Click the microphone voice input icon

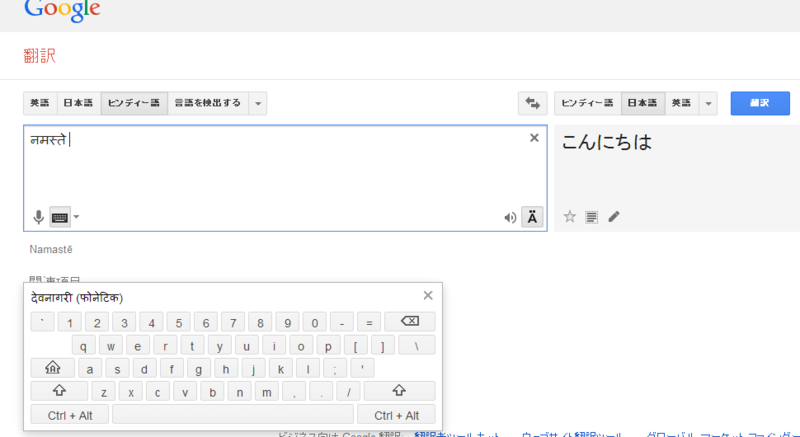click(38, 218)
